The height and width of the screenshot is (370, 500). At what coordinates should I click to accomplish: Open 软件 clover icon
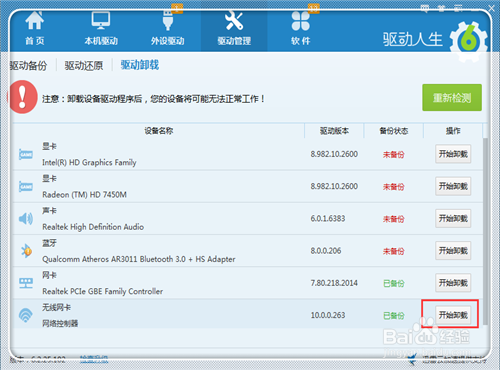pos(301,21)
